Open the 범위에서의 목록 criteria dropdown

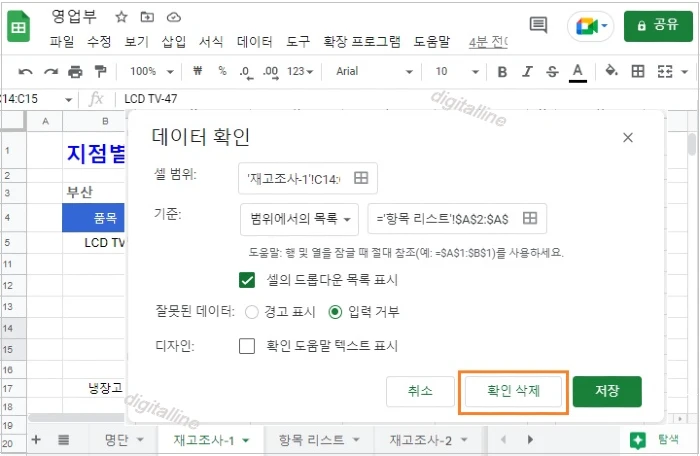point(299,219)
